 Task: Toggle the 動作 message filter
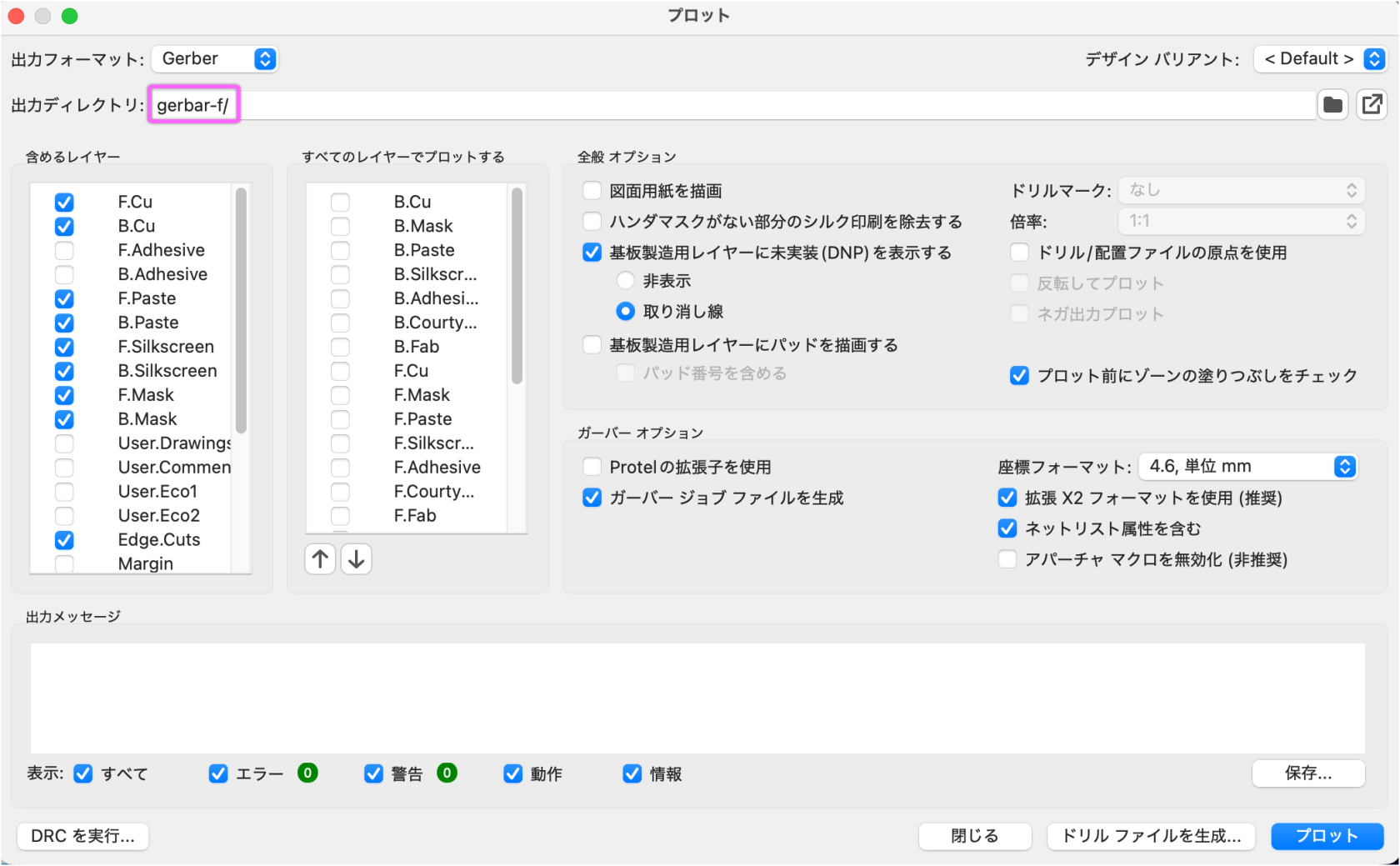coord(512,774)
